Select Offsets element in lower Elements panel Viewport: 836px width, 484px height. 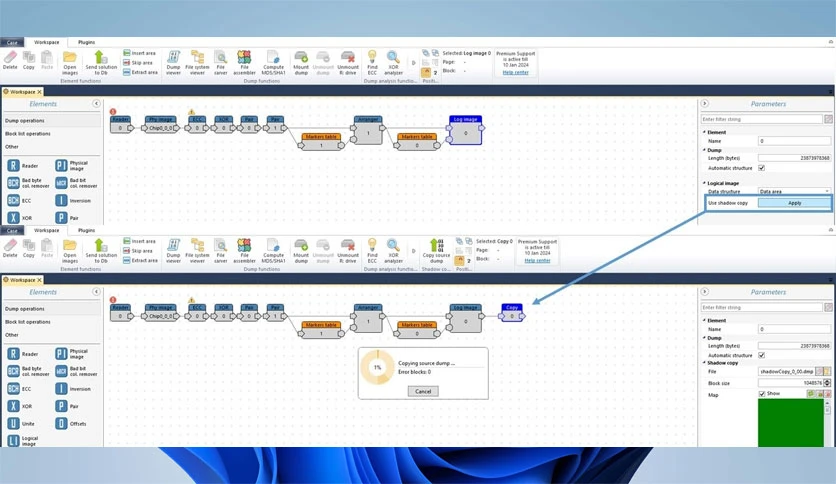[70, 424]
